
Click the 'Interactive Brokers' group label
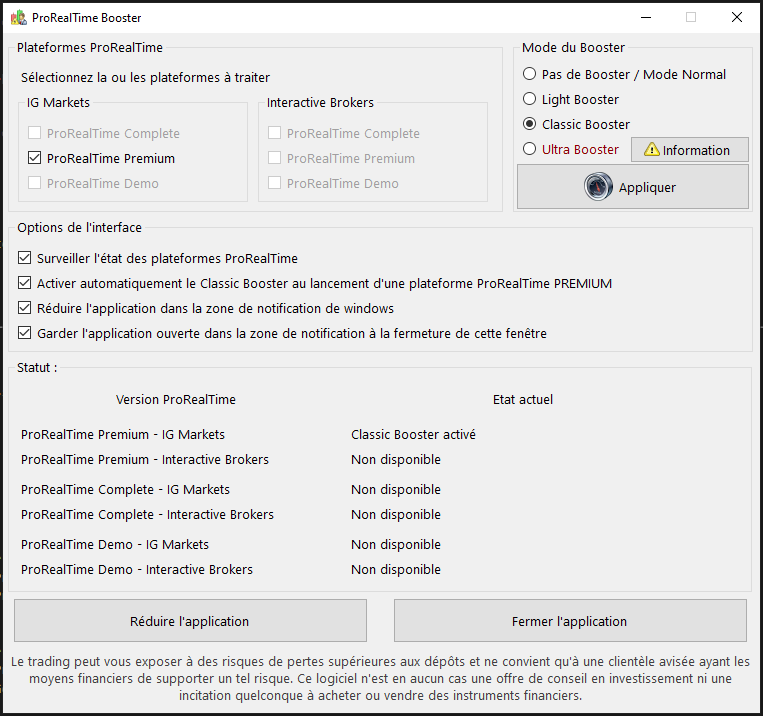[320, 103]
